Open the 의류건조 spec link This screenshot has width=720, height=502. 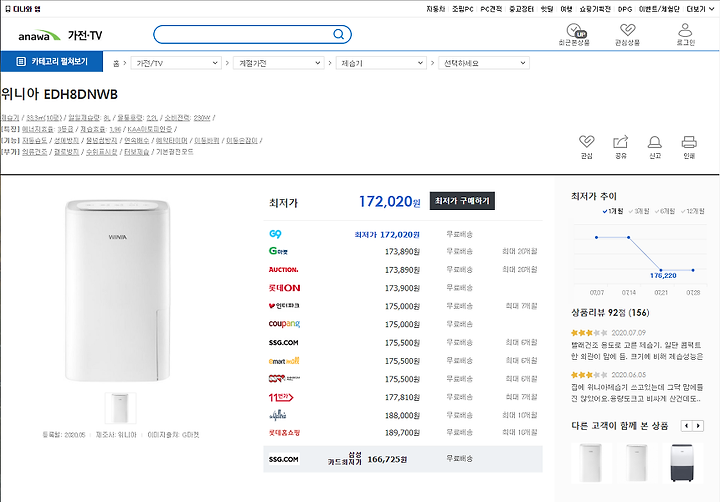(x=34, y=152)
